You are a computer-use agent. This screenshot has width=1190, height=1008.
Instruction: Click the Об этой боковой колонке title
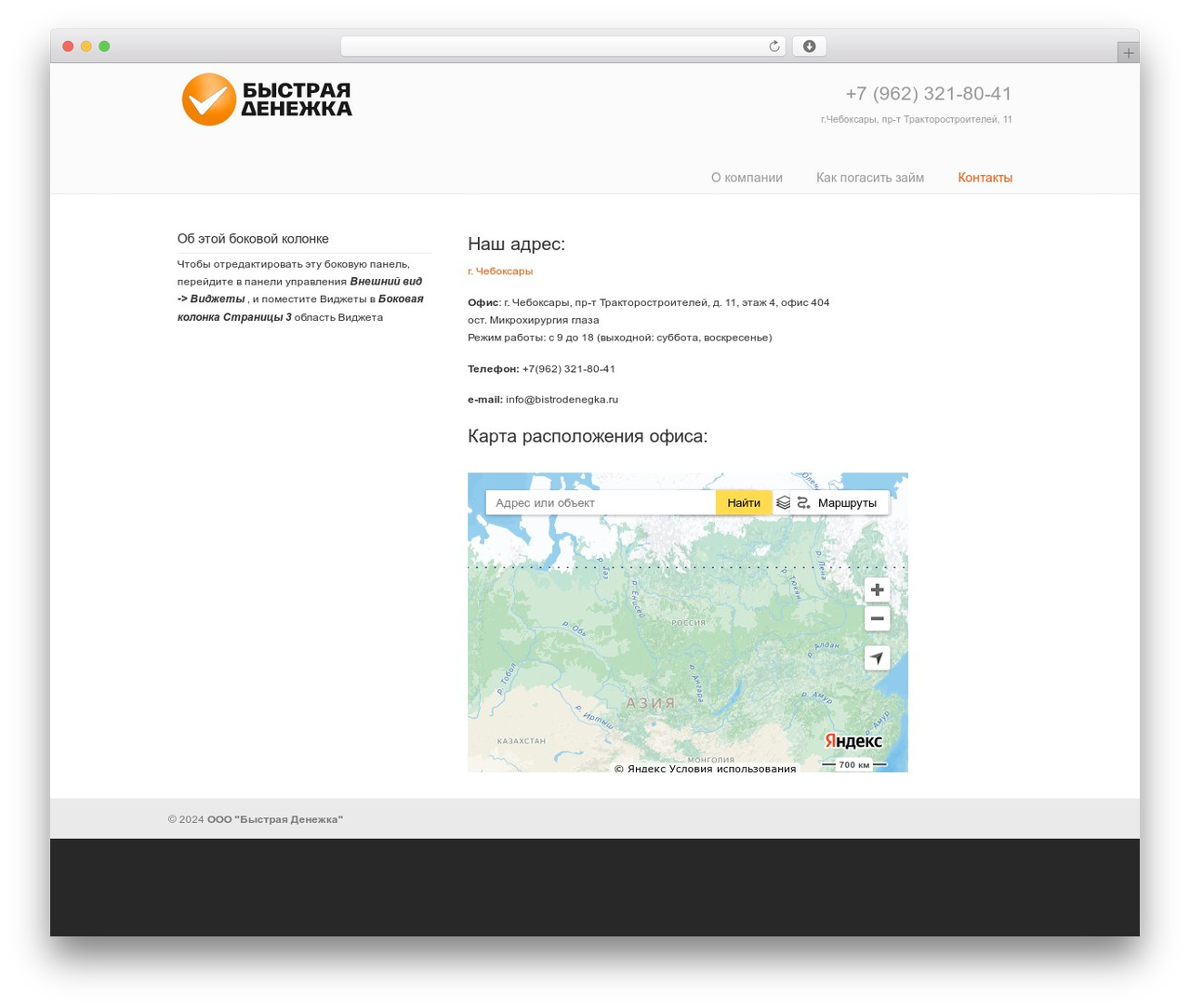coord(253,239)
